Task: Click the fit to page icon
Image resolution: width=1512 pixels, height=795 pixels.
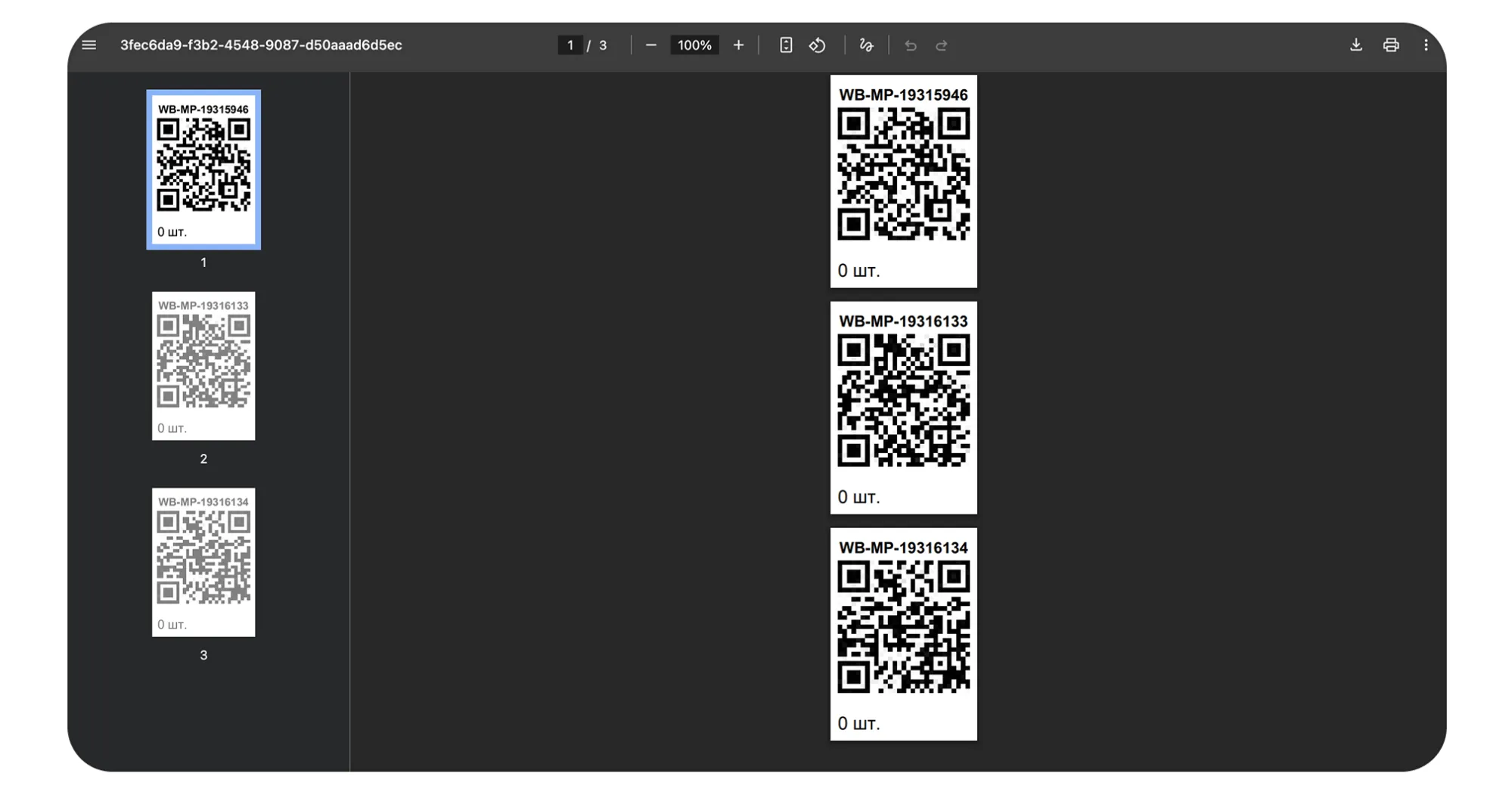Action: pos(786,45)
